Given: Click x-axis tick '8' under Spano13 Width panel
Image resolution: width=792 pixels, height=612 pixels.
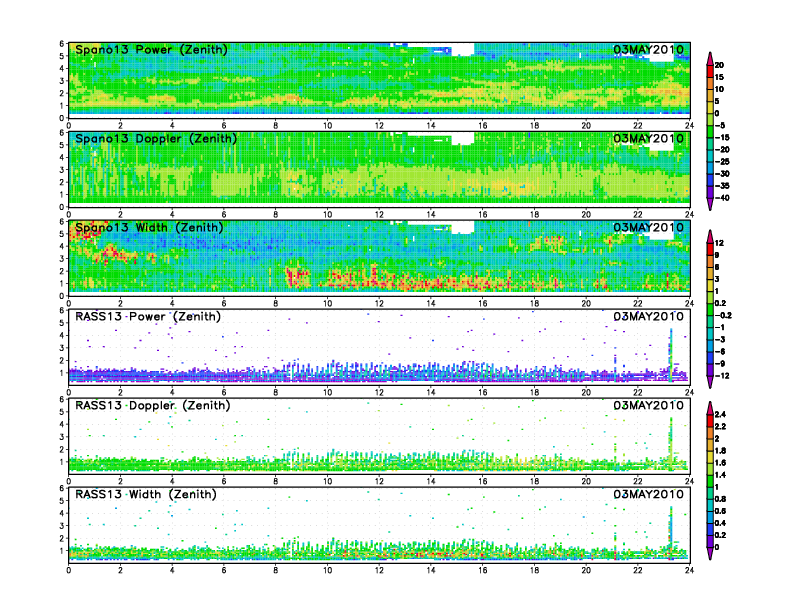Looking at the screenshot, I should pos(276,303).
